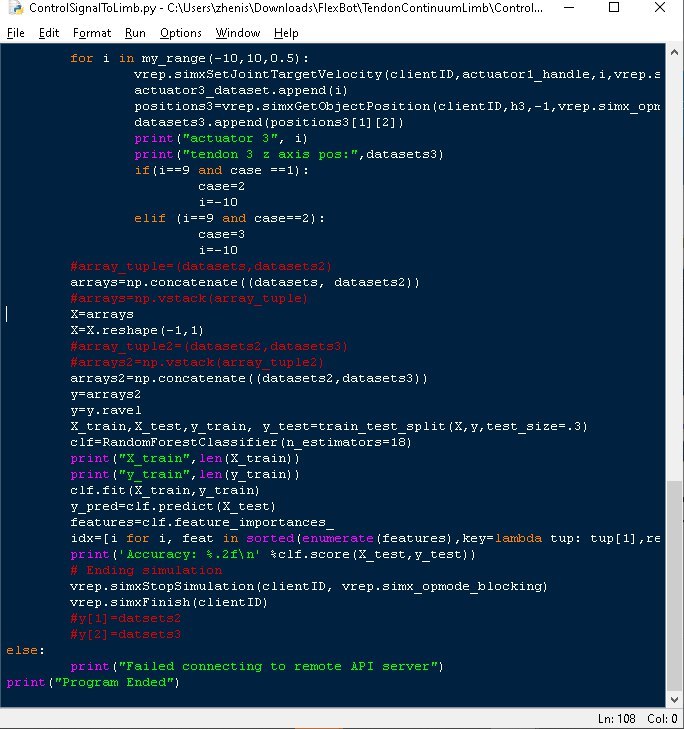The image size is (684, 729).
Task: Click comment '#y[1]=datsets2'
Action: click(126, 618)
